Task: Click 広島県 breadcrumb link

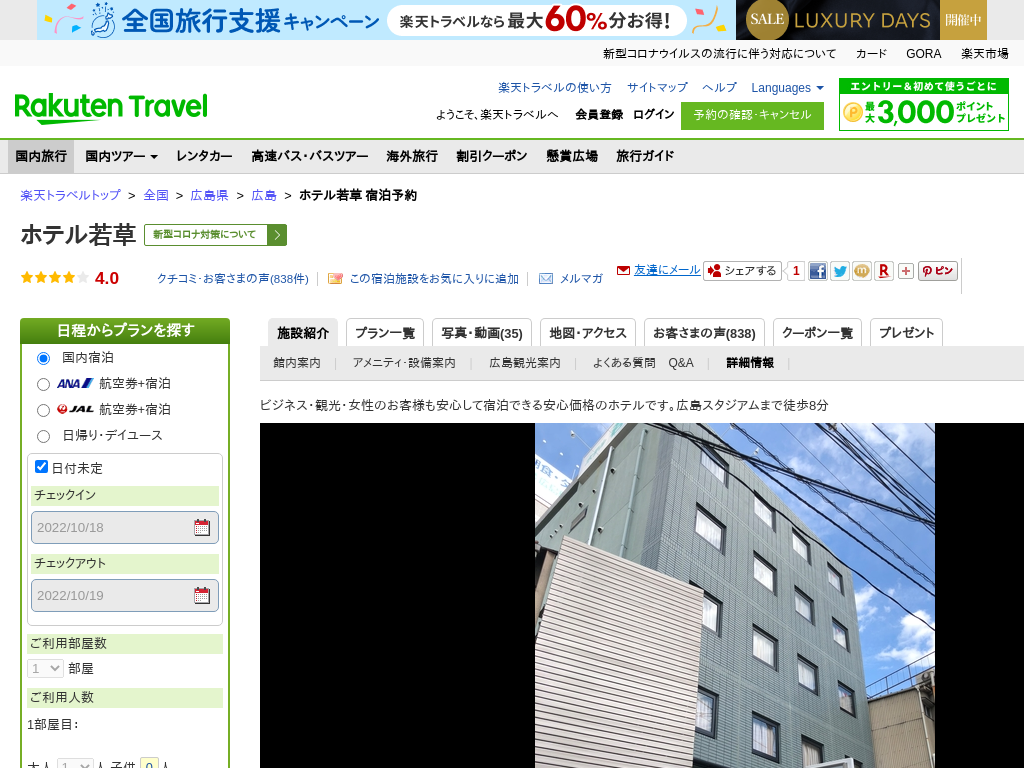Action: click(x=209, y=195)
